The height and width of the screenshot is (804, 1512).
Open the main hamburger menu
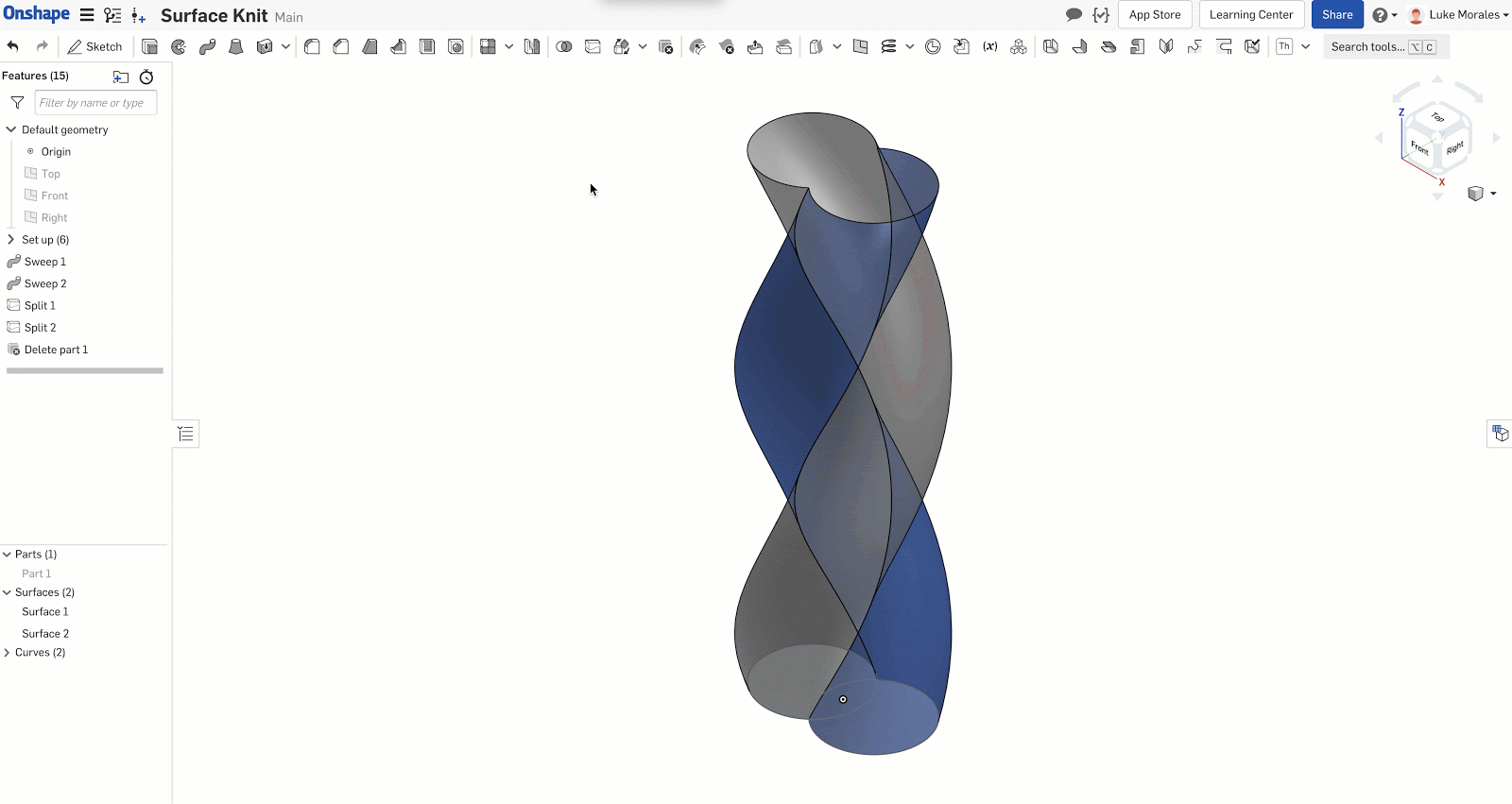pyautogui.click(x=87, y=15)
